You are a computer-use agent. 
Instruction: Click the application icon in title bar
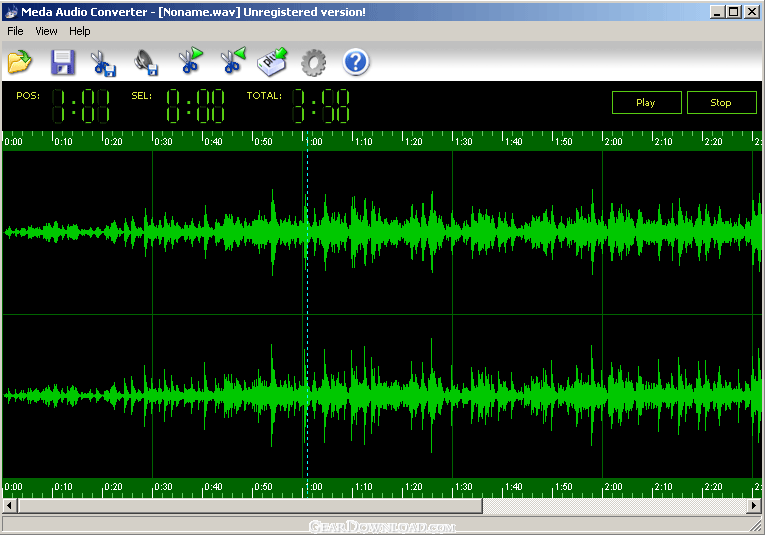point(10,12)
